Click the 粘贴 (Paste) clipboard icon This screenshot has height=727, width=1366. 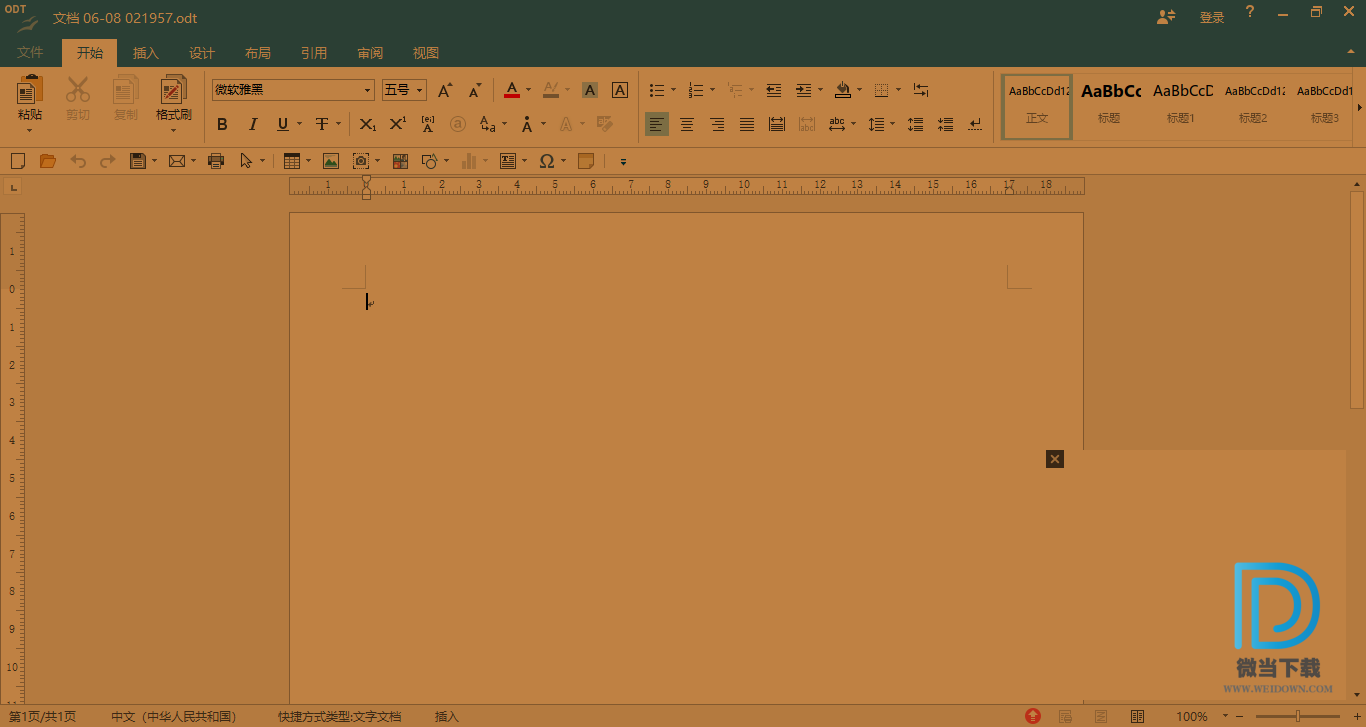(x=30, y=90)
